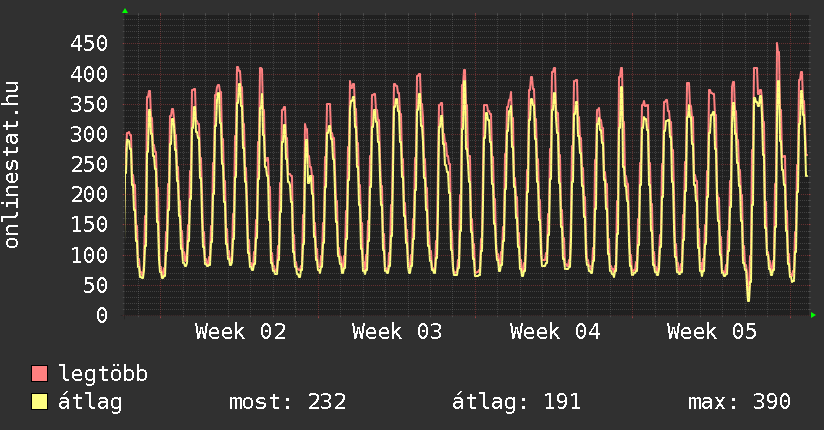This screenshot has width=824, height=430.
Task: Click the átlag legend text
Action: pyautogui.click(x=91, y=402)
